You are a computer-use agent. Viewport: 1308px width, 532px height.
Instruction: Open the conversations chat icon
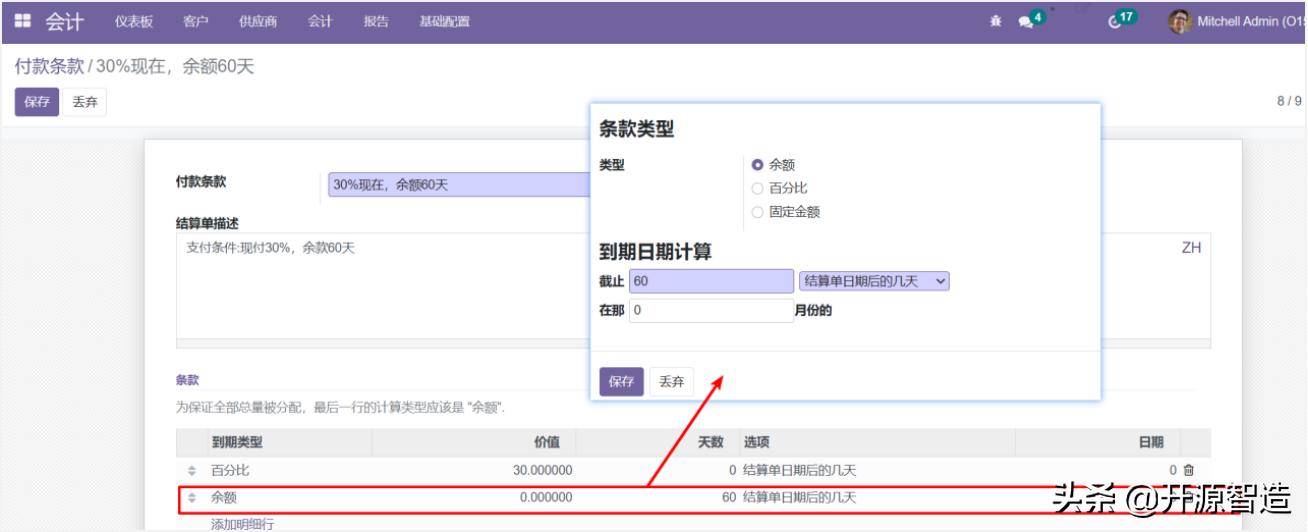click(1025, 22)
